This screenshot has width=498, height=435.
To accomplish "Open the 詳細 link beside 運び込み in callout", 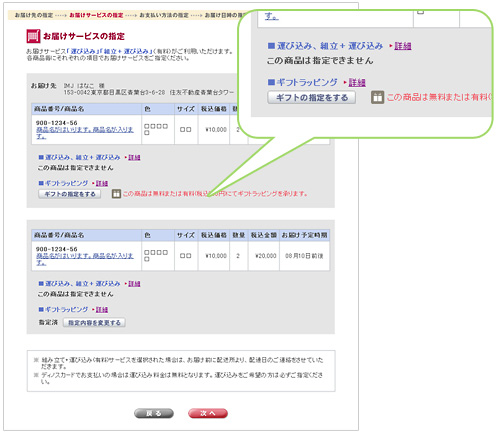I will (x=403, y=46).
